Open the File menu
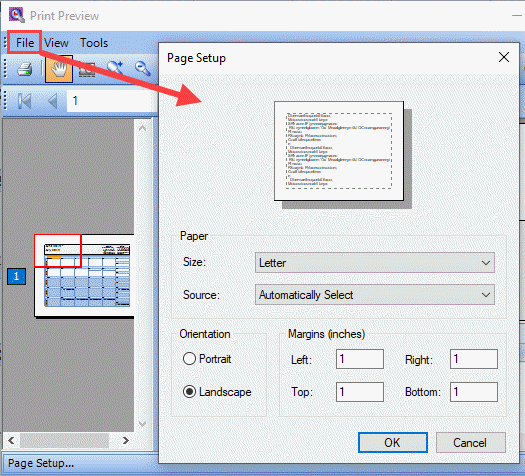The image size is (525, 476). (25, 43)
